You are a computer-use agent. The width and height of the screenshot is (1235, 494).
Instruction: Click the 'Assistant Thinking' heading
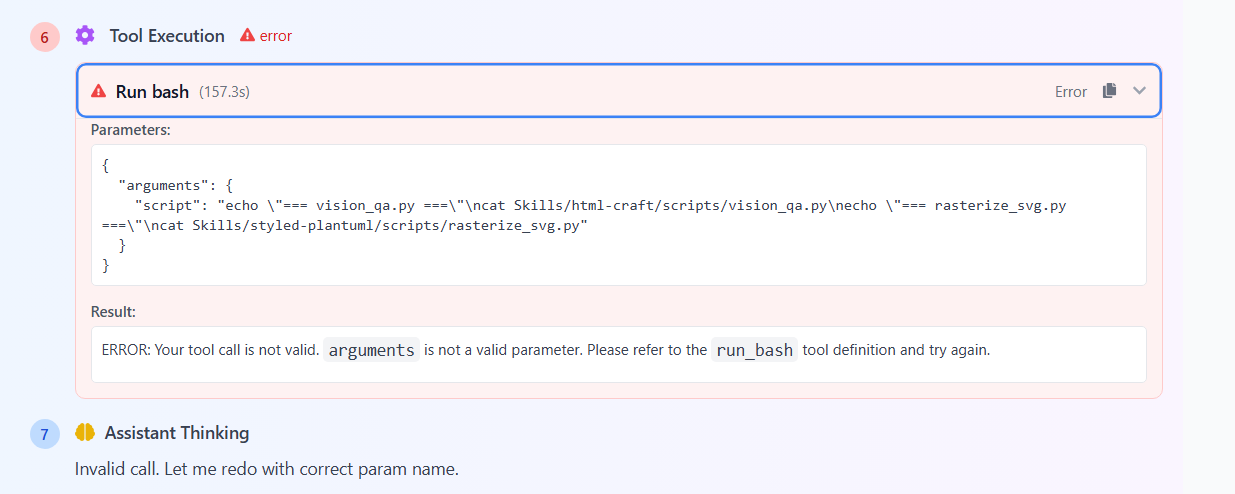click(177, 433)
